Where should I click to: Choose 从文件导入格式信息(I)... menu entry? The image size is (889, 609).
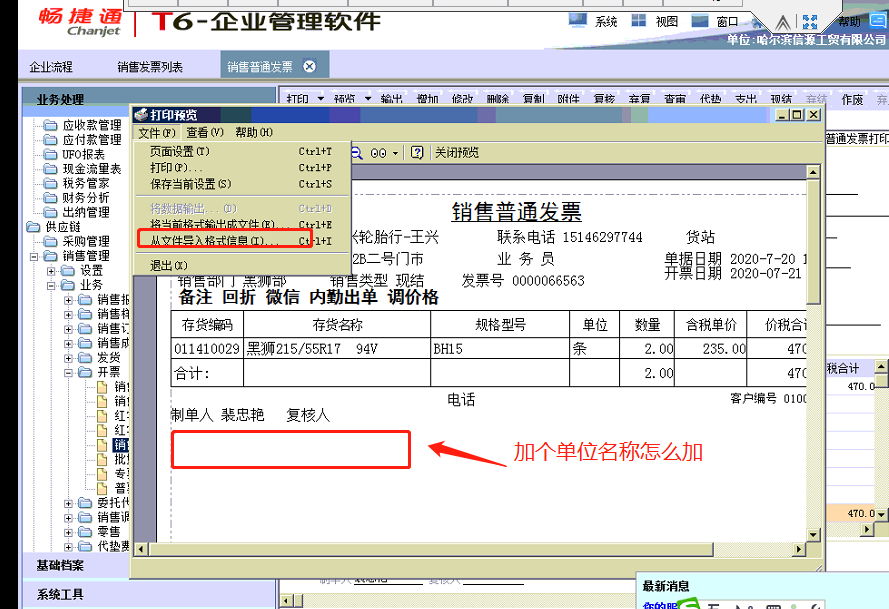click(x=242, y=241)
